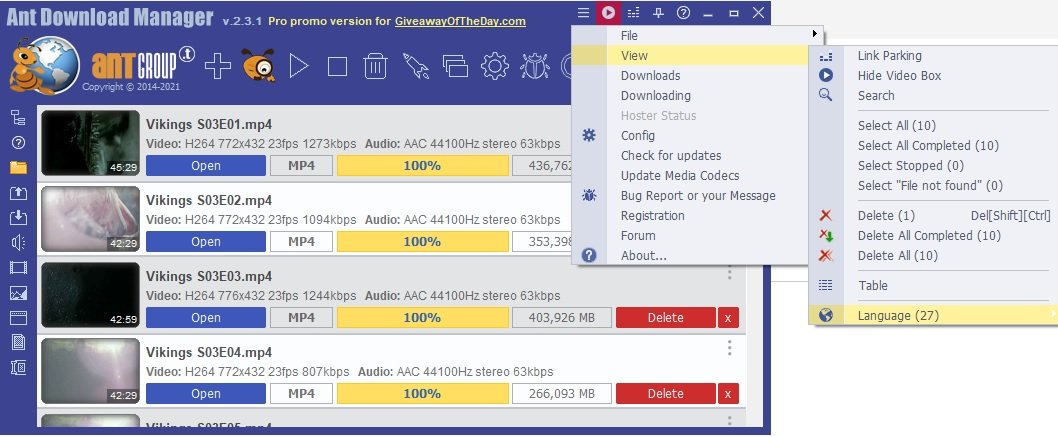Start downloads with the play triangle icon

[x=298, y=66]
